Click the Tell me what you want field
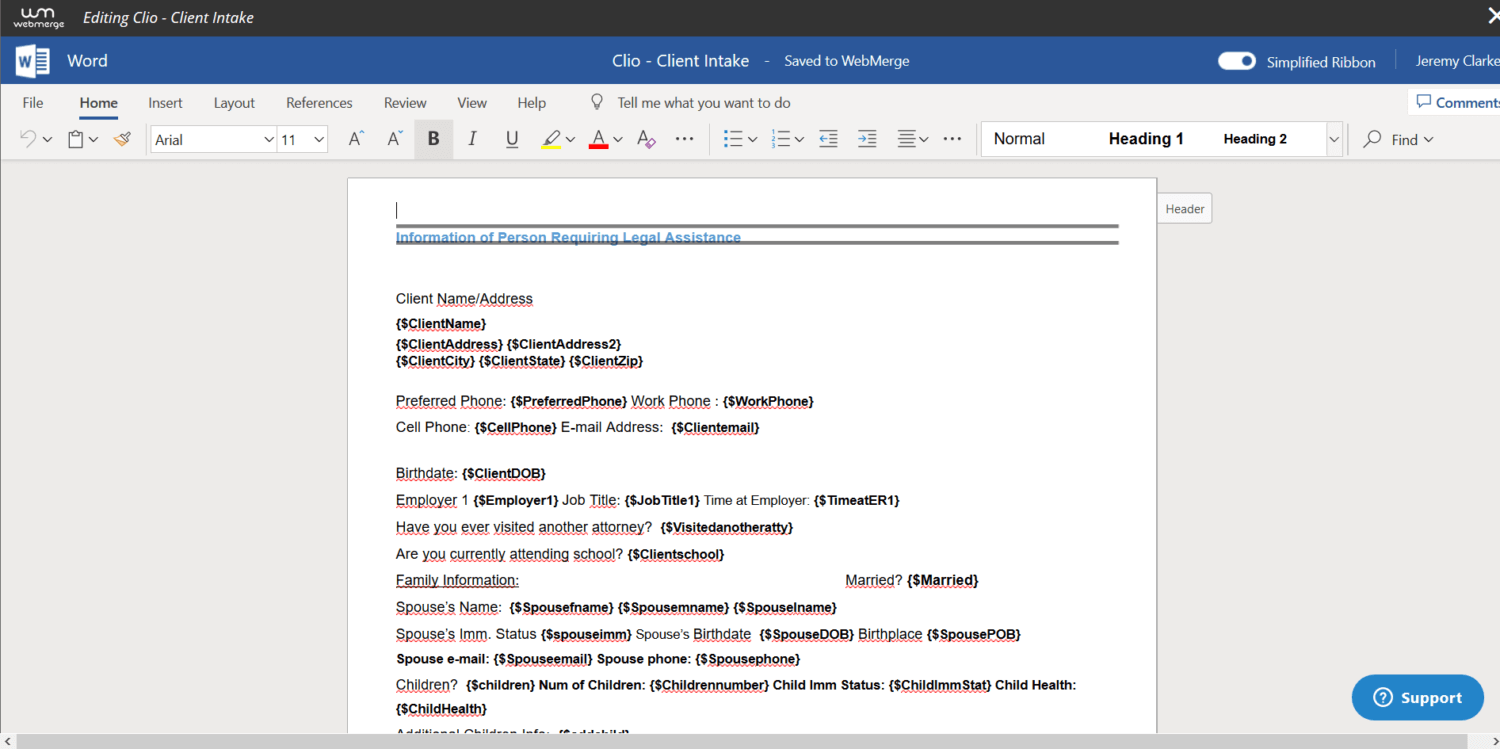The image size is (1500, 749). pyautogui.click(x=703, y=103)
